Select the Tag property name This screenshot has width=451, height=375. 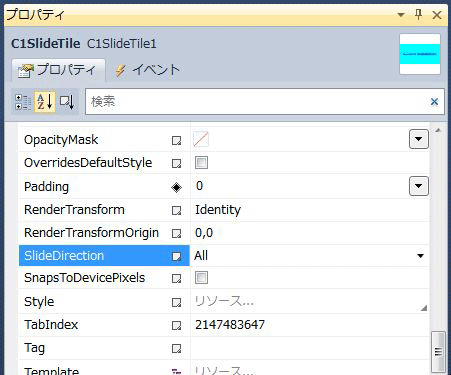34,348
